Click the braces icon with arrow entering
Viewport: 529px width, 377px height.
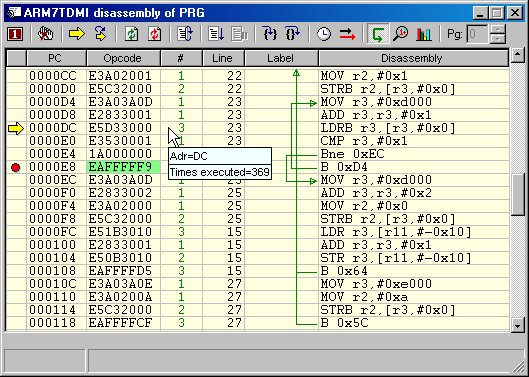pyautogui.click(x=270, y=34)
